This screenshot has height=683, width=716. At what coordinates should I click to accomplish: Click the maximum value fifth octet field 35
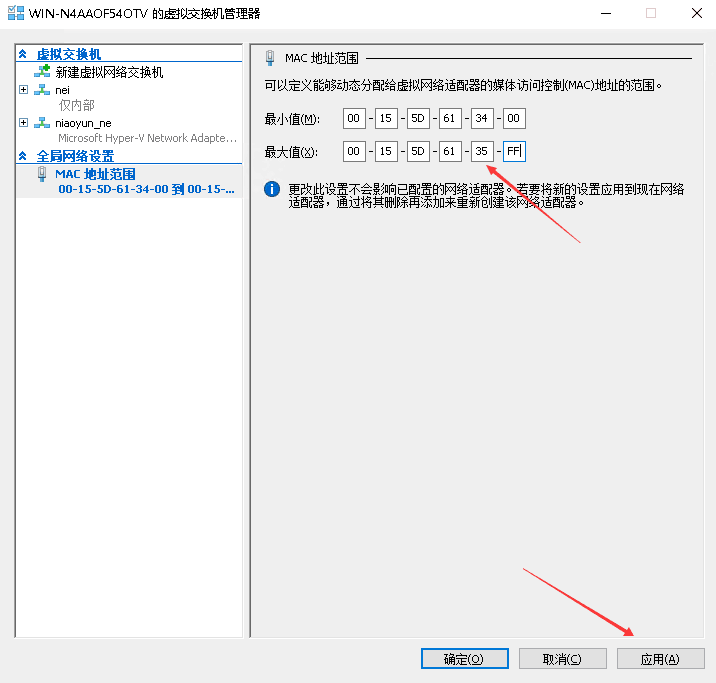[x=482, y=151]
